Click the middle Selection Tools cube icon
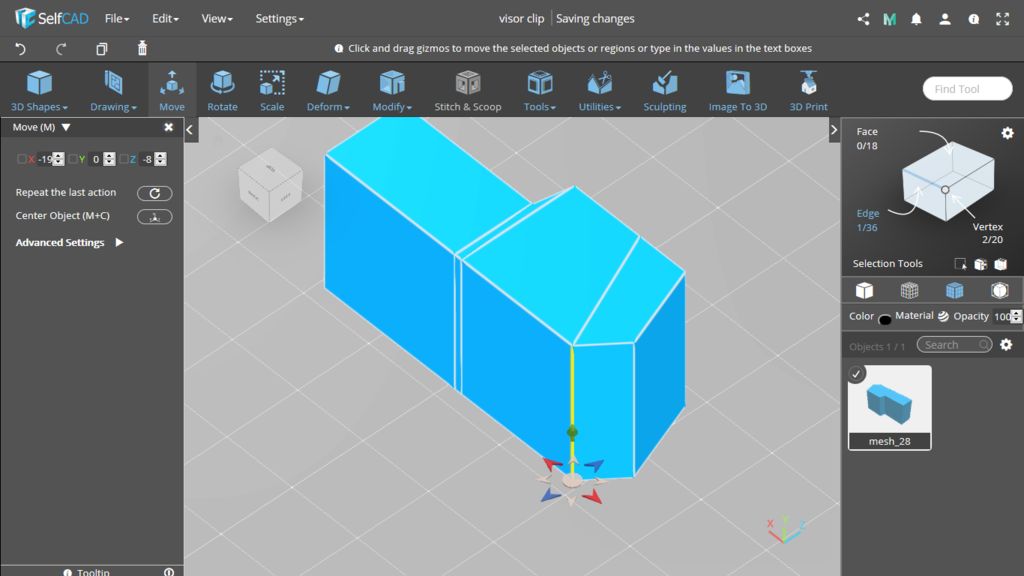Viewport: 1024px width, 576px height. click(980, 264)
